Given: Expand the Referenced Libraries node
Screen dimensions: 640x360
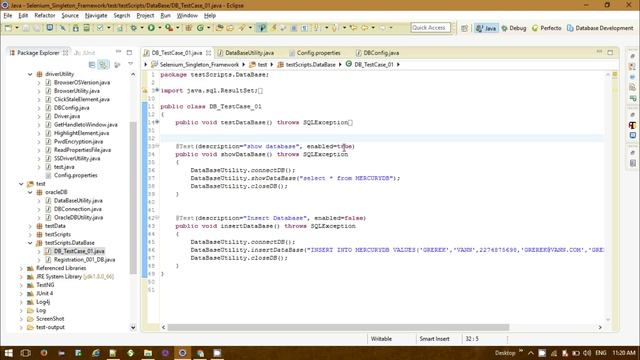Looking at the screenshot, I should tap(21, 268).
